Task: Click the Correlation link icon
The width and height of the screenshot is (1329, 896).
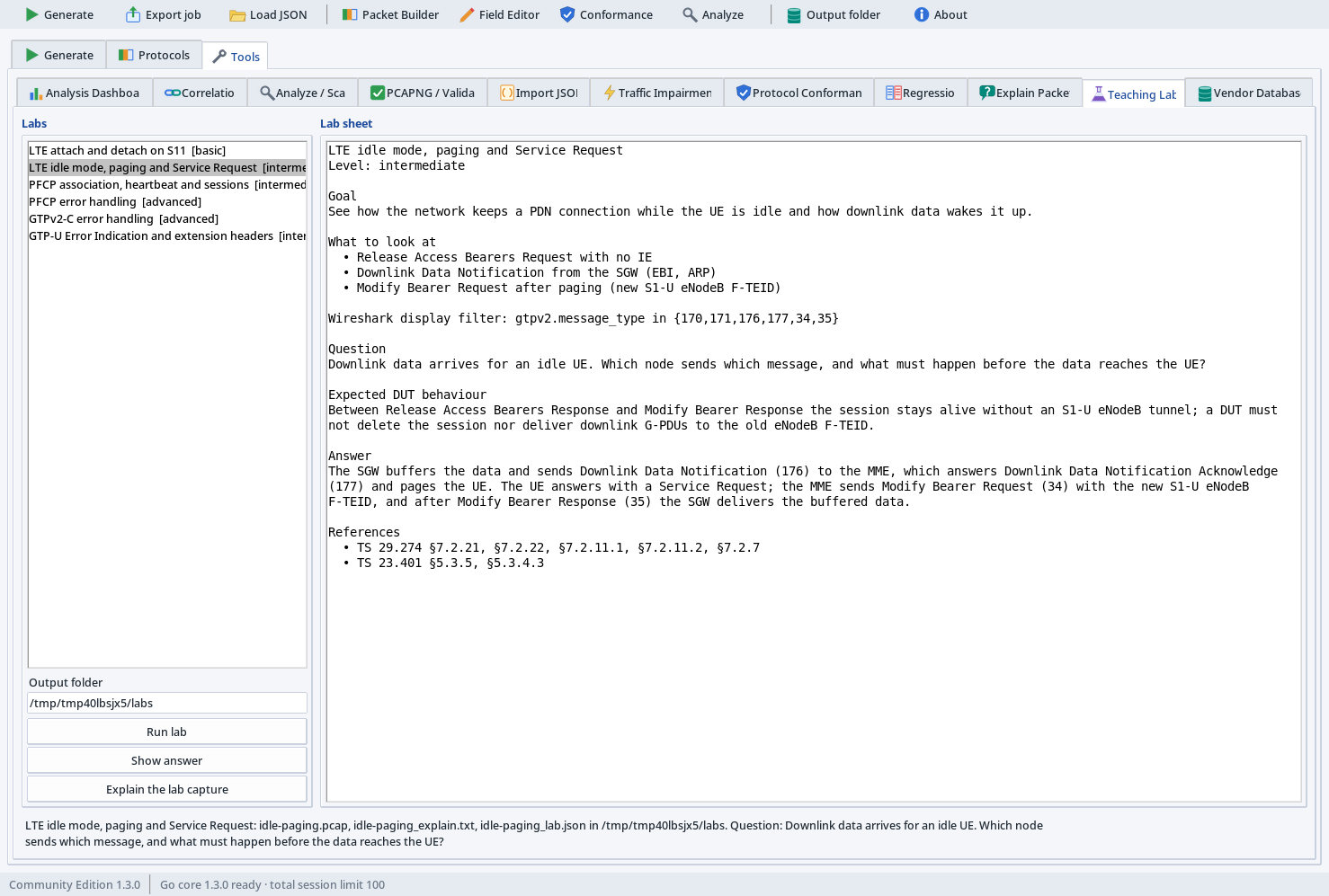Action: point(173,93)
